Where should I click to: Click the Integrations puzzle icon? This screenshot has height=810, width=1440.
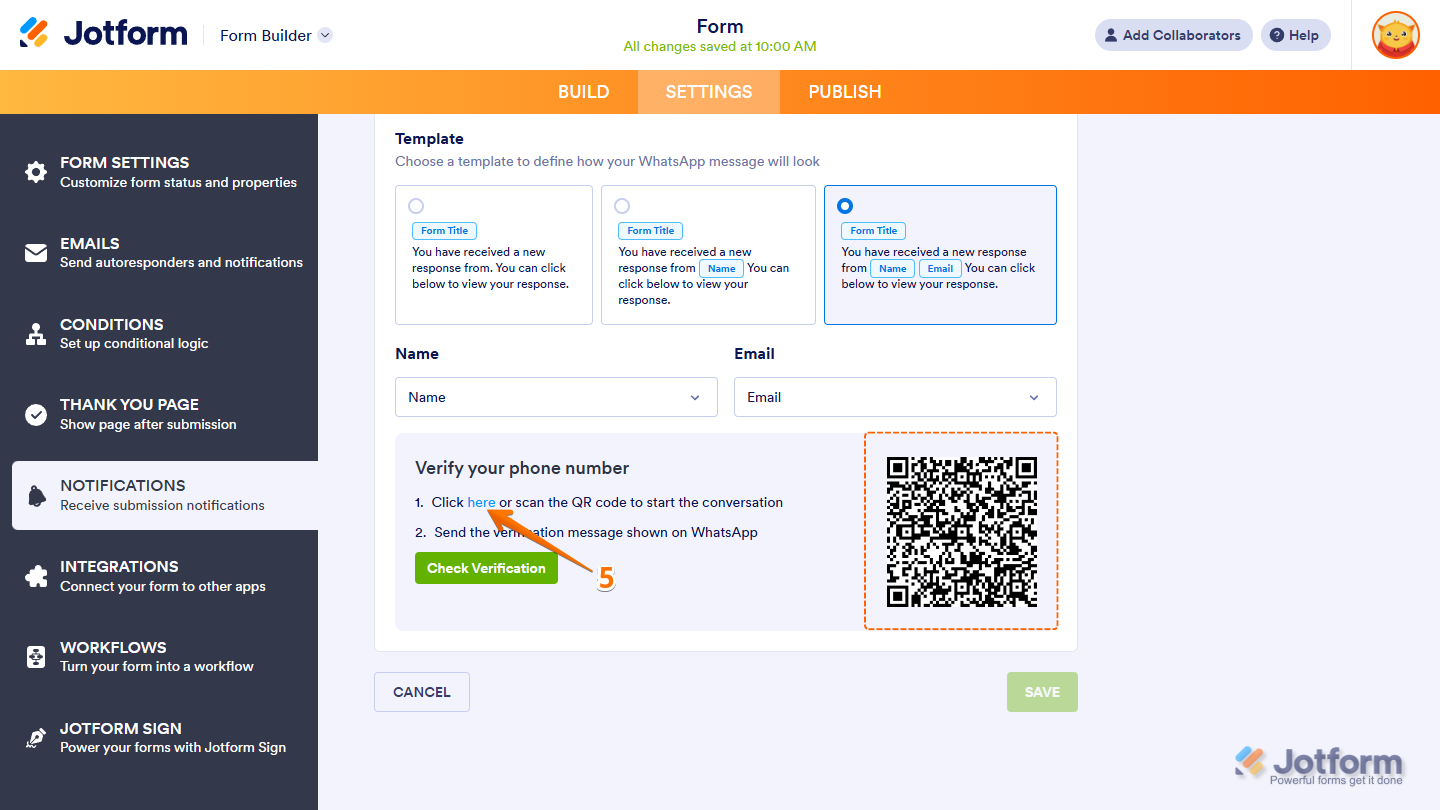(35, 575)
